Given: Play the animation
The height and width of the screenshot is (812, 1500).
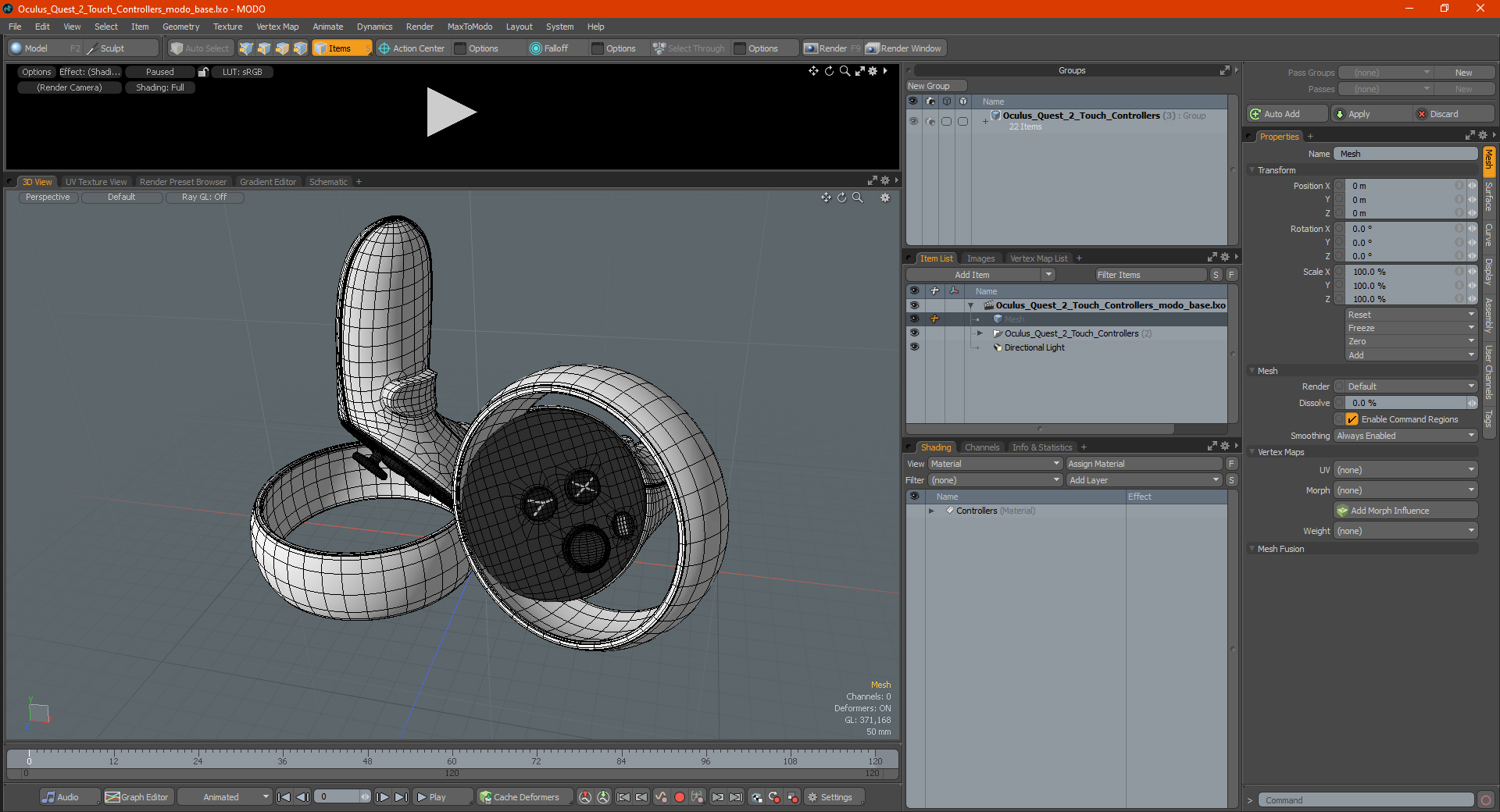Looking at the screenshot, I should click(442, 797).
